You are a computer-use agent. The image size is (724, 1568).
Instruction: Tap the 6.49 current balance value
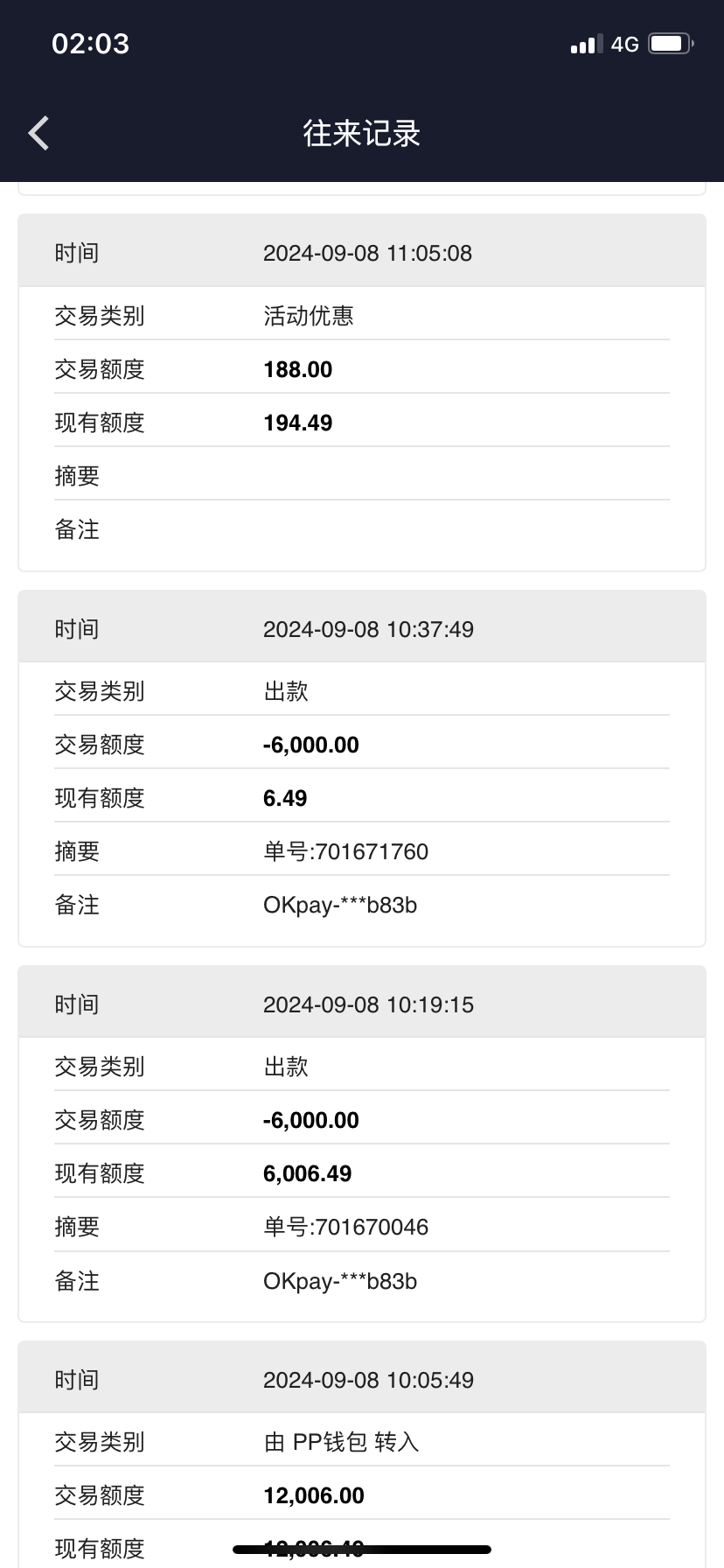click(285, 798)
